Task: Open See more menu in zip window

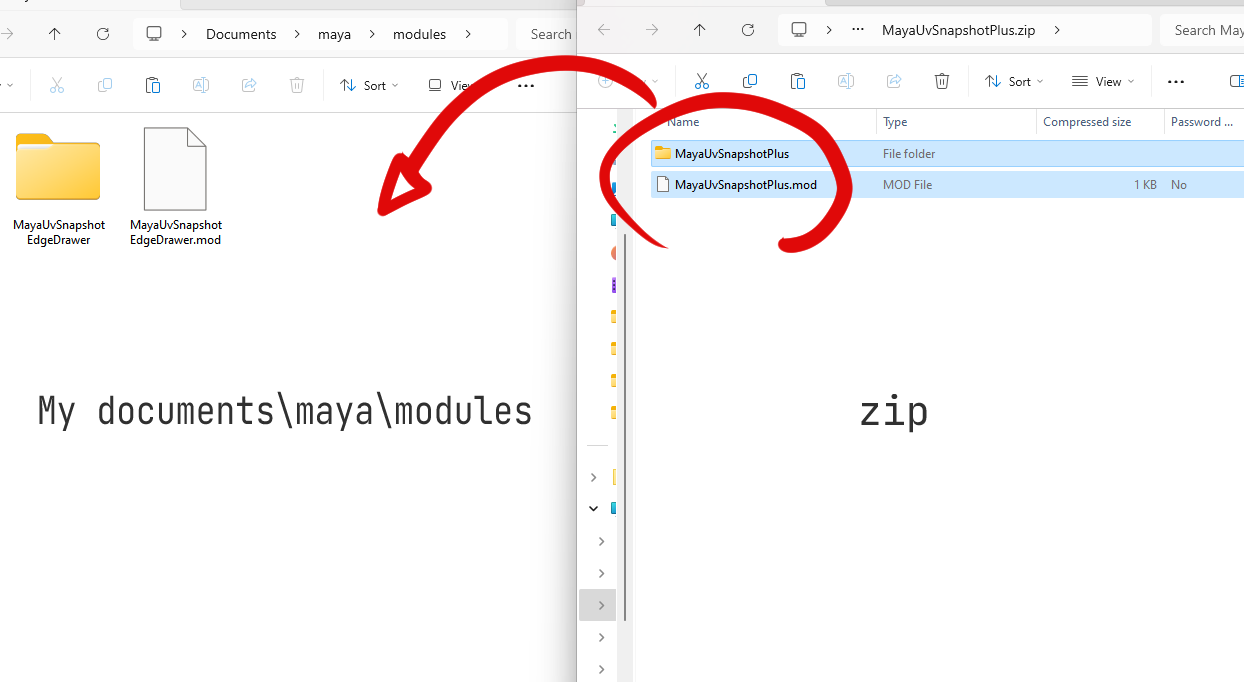Action: 1176,81
